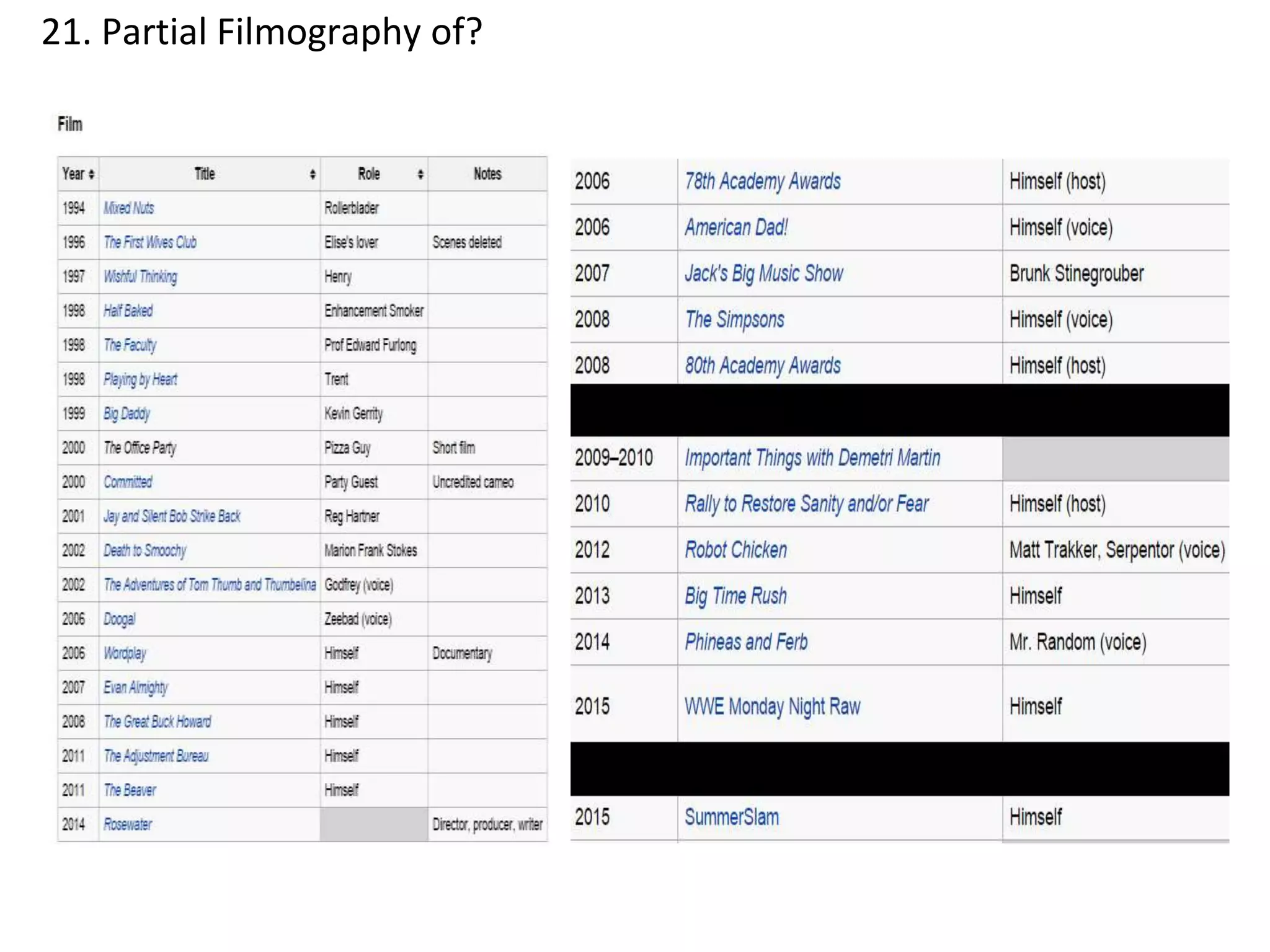Open the Wordplay documentary link

pos(125,653)
